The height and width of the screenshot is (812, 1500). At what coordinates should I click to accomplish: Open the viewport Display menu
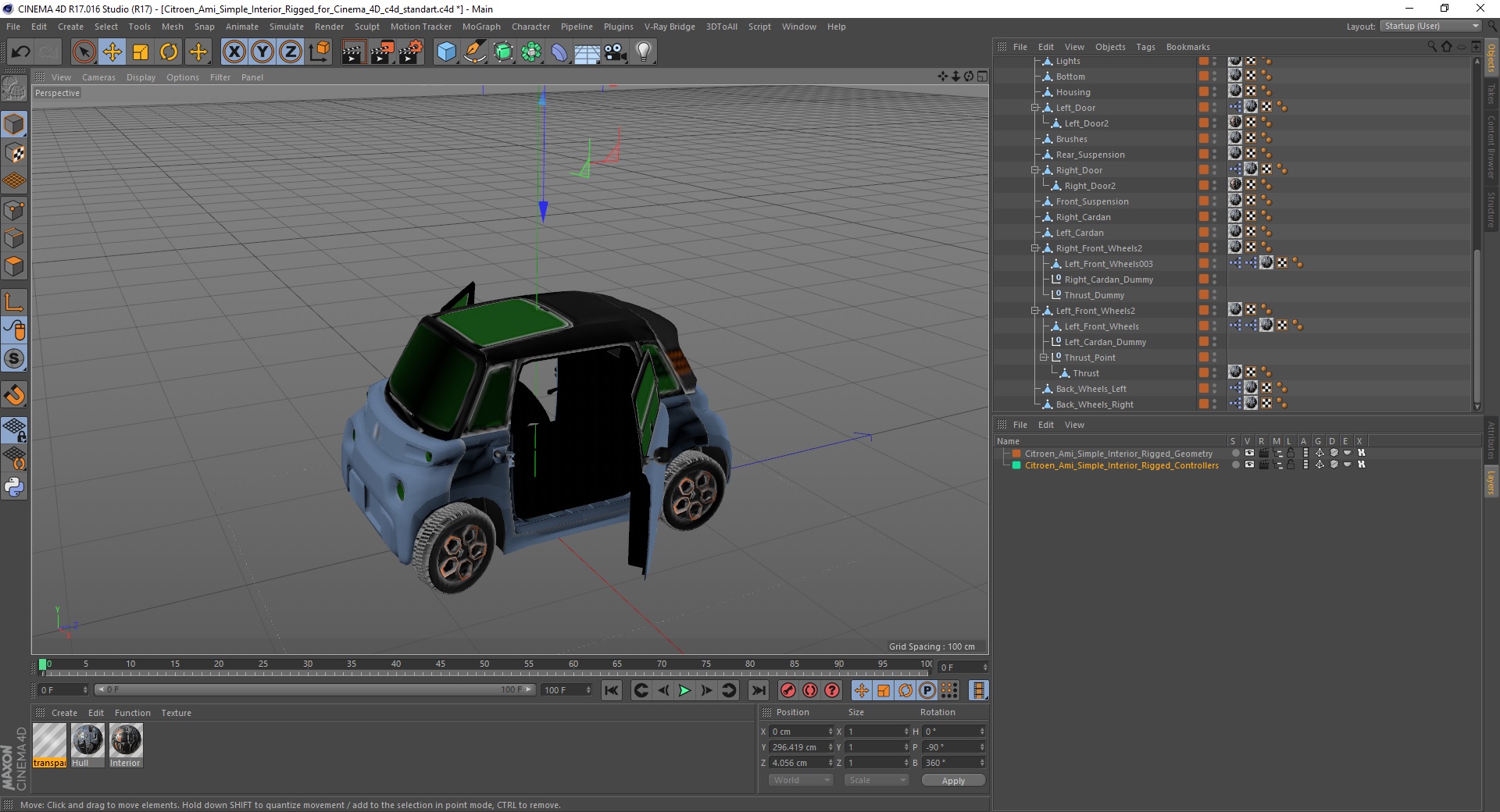141,77
